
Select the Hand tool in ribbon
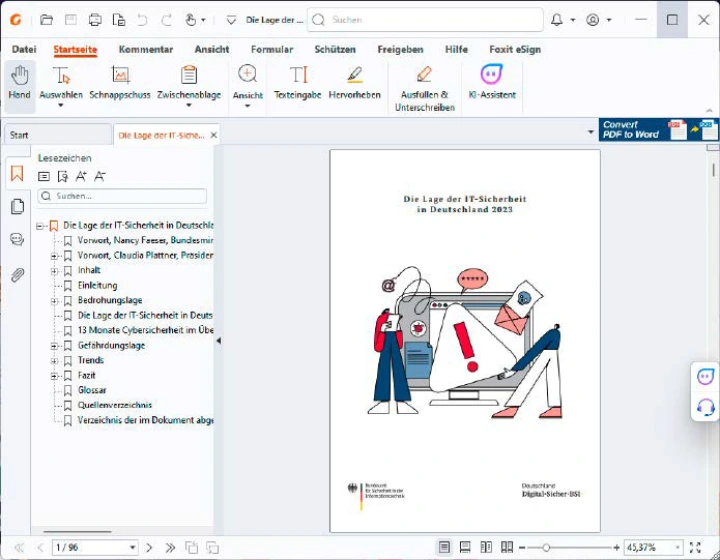(x=19, y=83)
